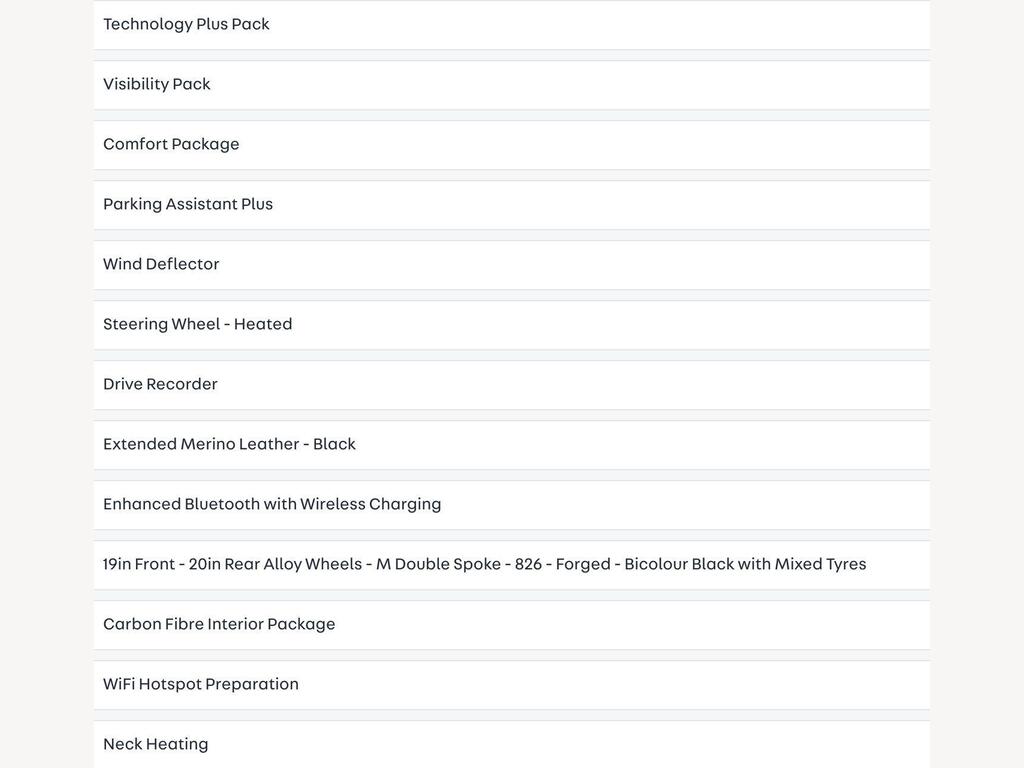Click the Wind Deflector row
Image resolution: width=1024 pixels, height=768 pixels.
pos(512,265)
